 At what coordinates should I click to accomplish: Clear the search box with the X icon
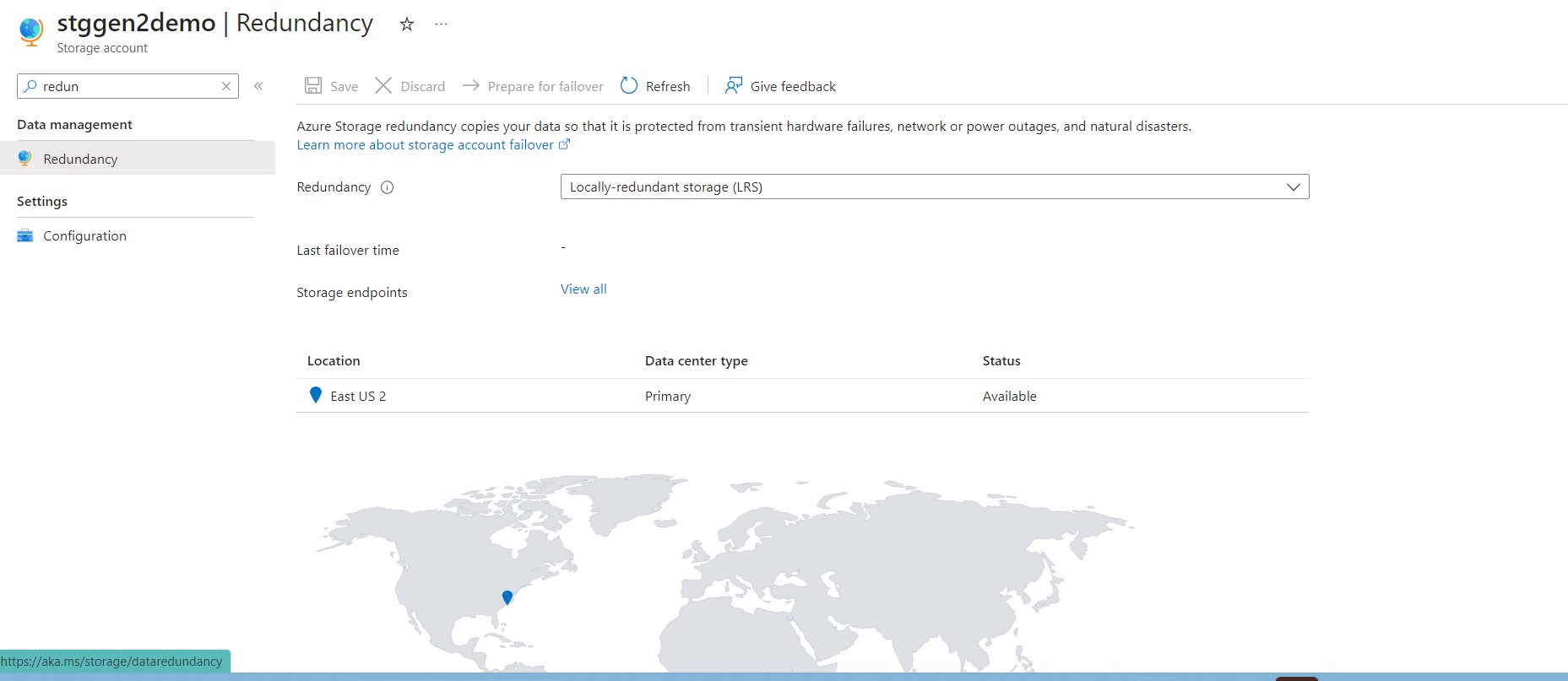(x=226, y=86)
